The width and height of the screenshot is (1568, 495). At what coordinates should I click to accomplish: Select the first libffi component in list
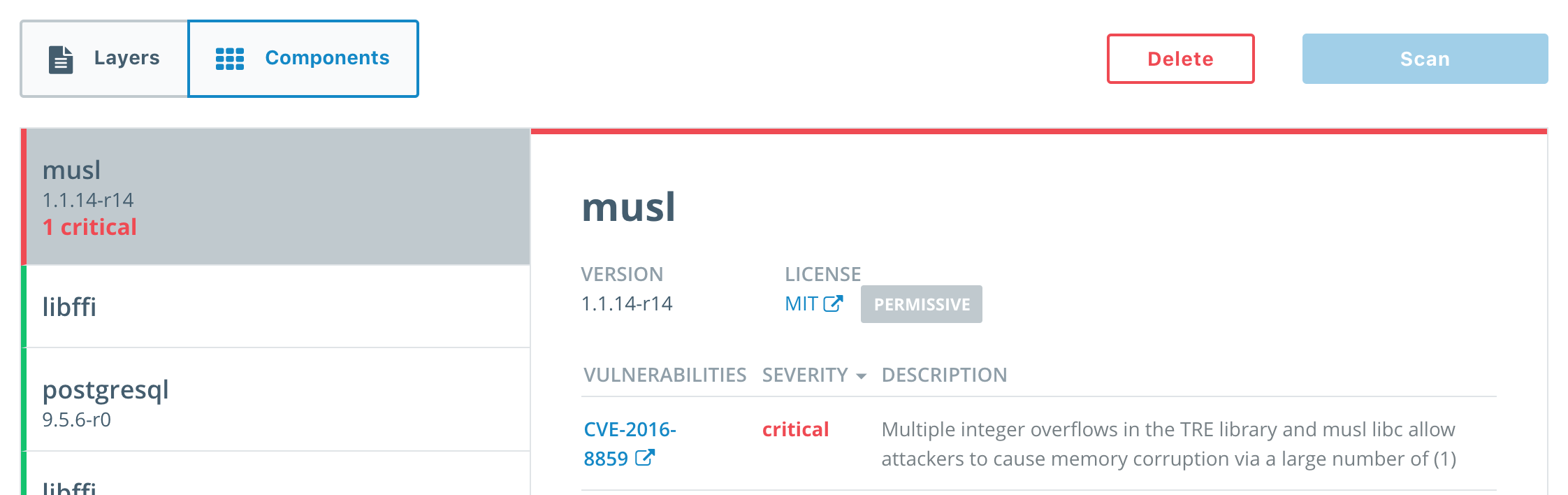pos(277,306)
